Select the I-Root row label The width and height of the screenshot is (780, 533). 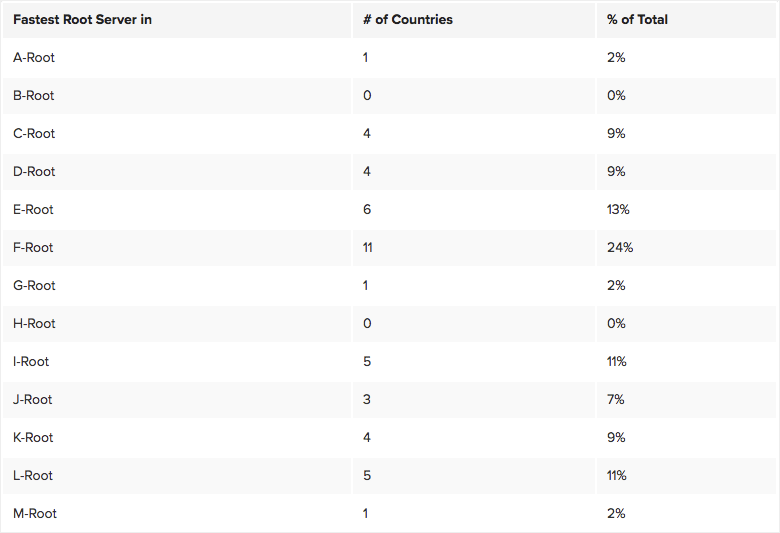click(31, 362)
